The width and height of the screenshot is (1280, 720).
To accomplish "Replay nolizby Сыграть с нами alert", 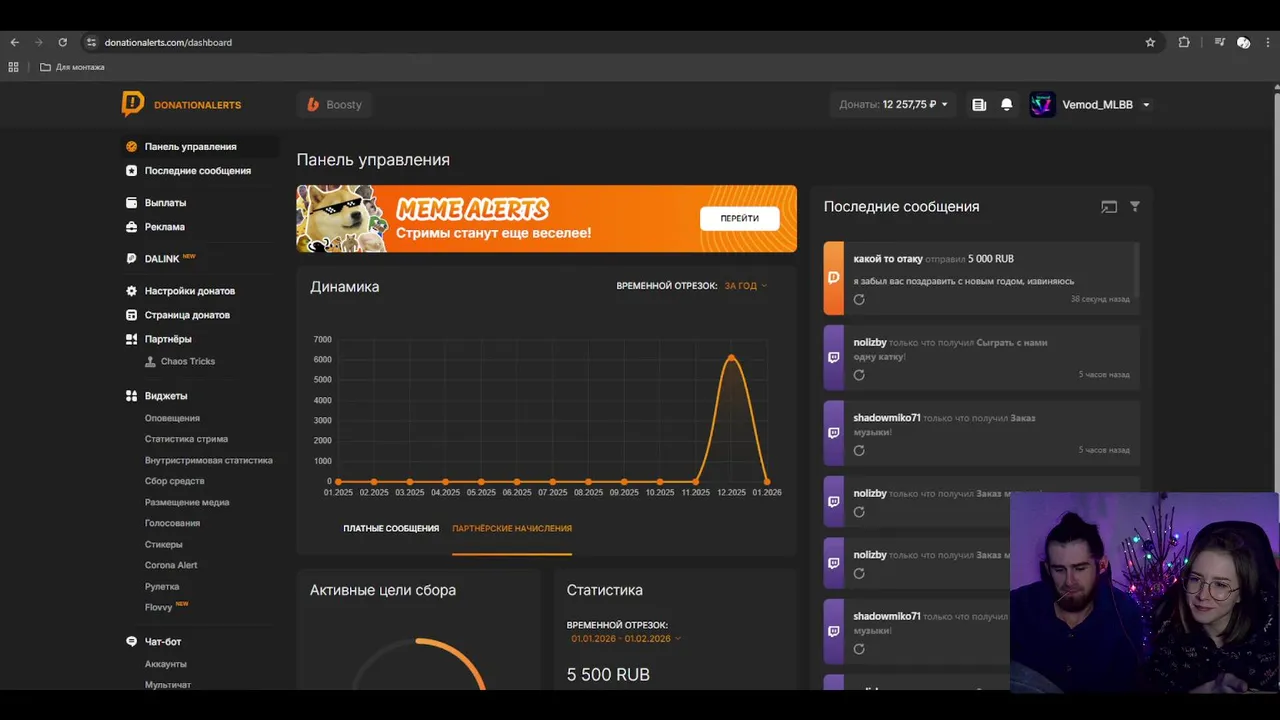I will 859,375.
